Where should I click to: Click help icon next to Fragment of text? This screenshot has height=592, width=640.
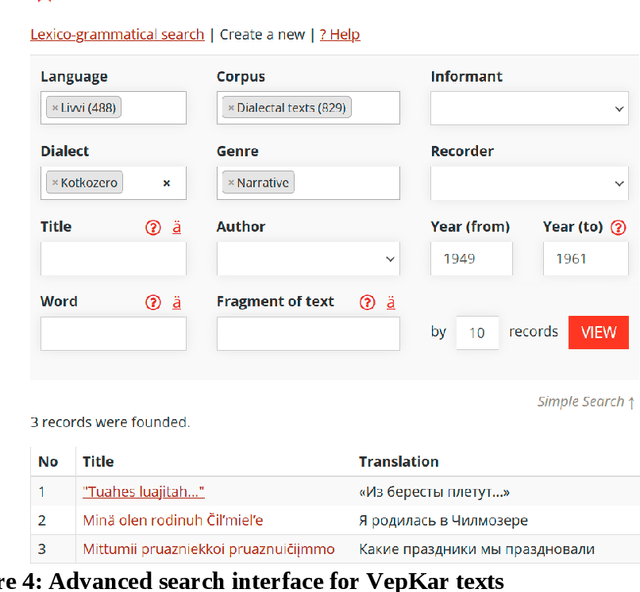coord(367,302)
